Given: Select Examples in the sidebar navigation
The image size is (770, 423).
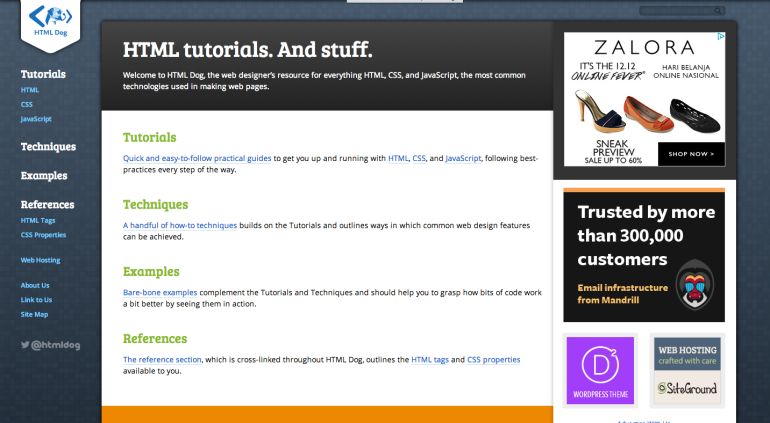Looking at the screenshot, I should [44, 176].
